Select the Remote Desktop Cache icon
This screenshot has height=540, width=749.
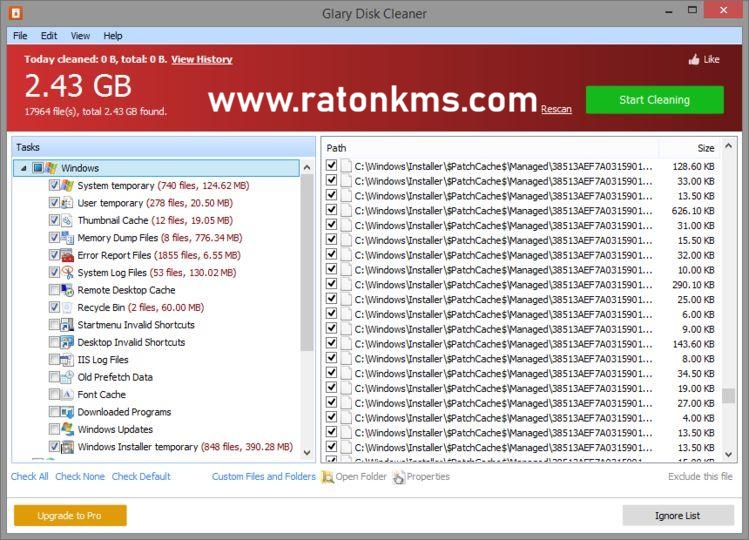(67, 290)
